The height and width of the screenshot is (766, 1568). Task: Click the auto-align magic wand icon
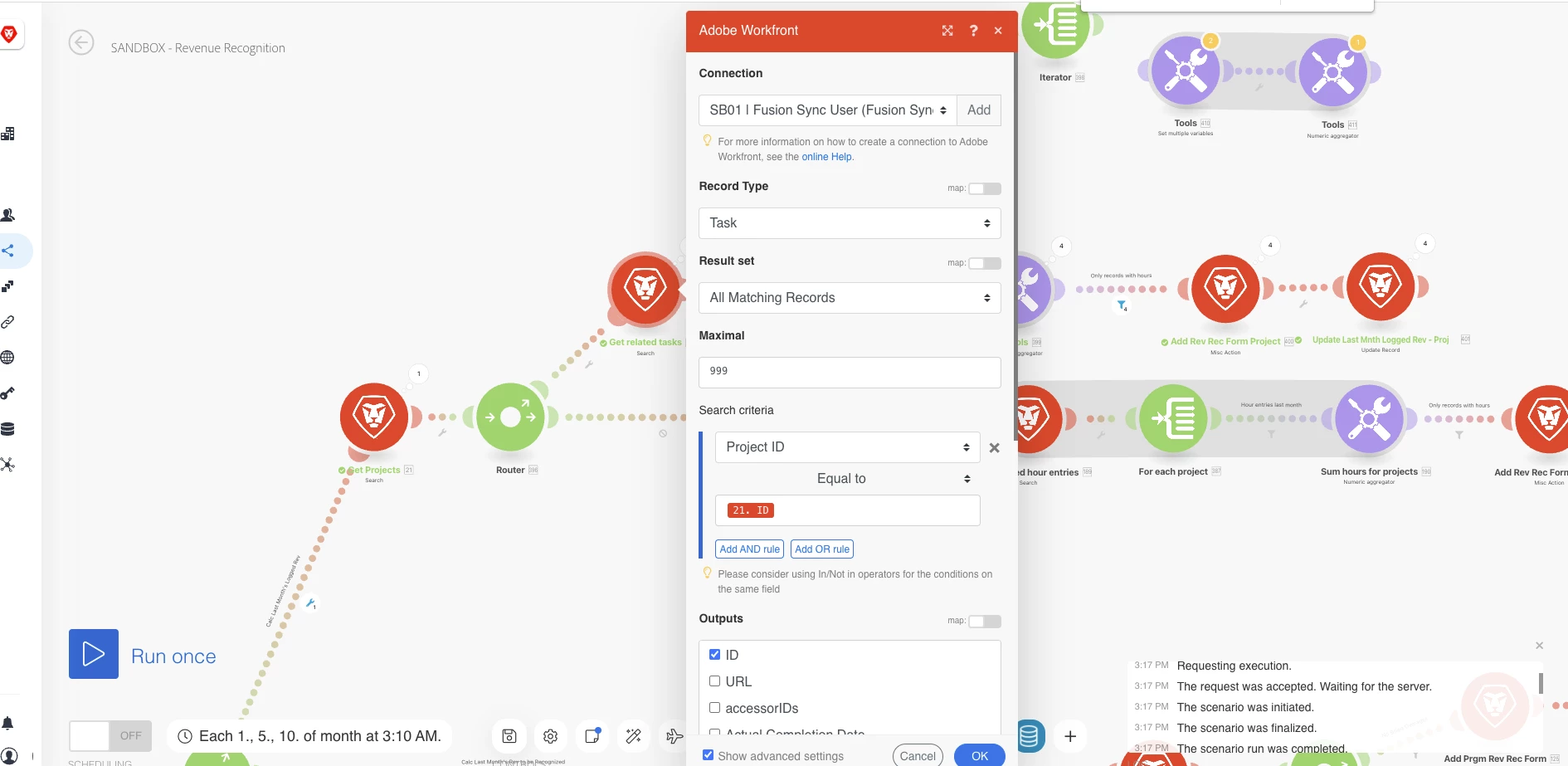tap(633, 736)
